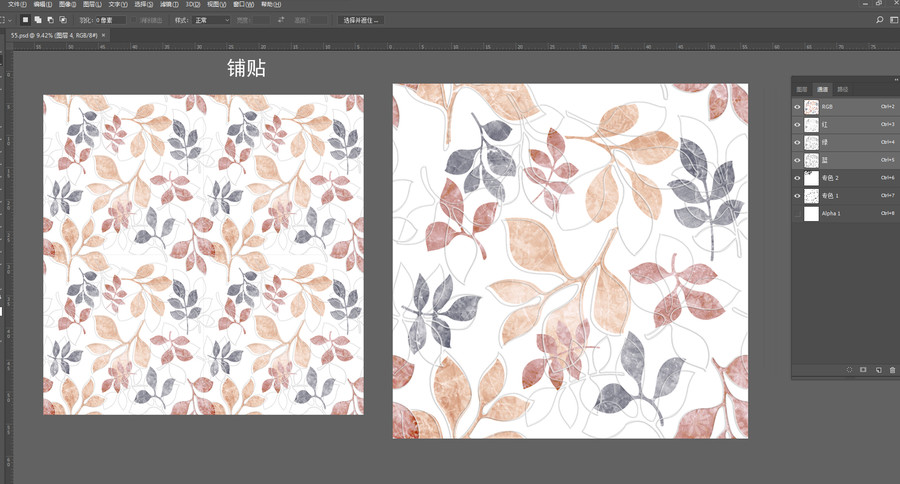
Task: Click the tiled leaf pattern preview image
Action: pyautogui.click(x=203, y=254)
